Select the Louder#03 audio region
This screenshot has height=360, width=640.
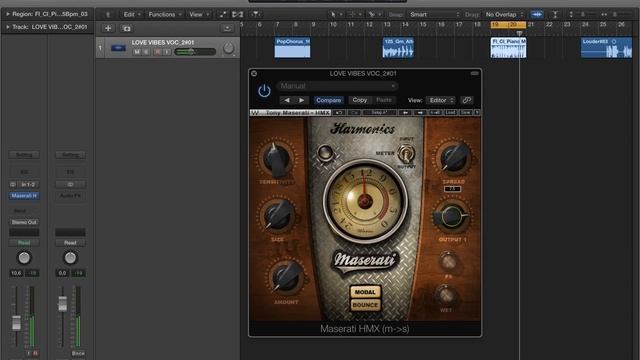pyautogui.click(x=607, y=48)
